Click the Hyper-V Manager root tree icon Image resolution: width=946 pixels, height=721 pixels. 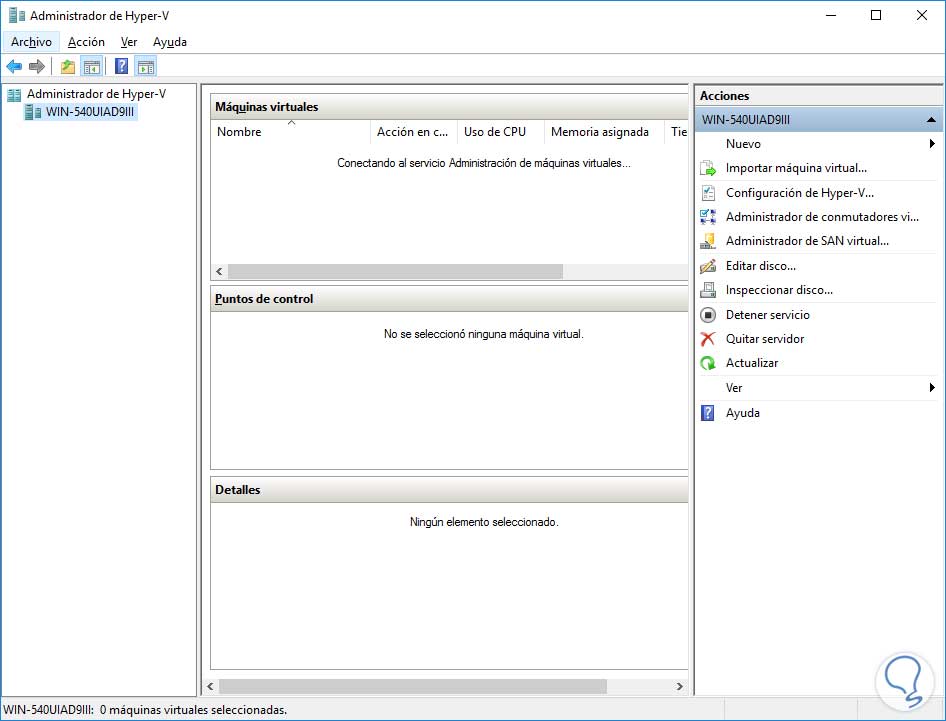coord(14,94)
